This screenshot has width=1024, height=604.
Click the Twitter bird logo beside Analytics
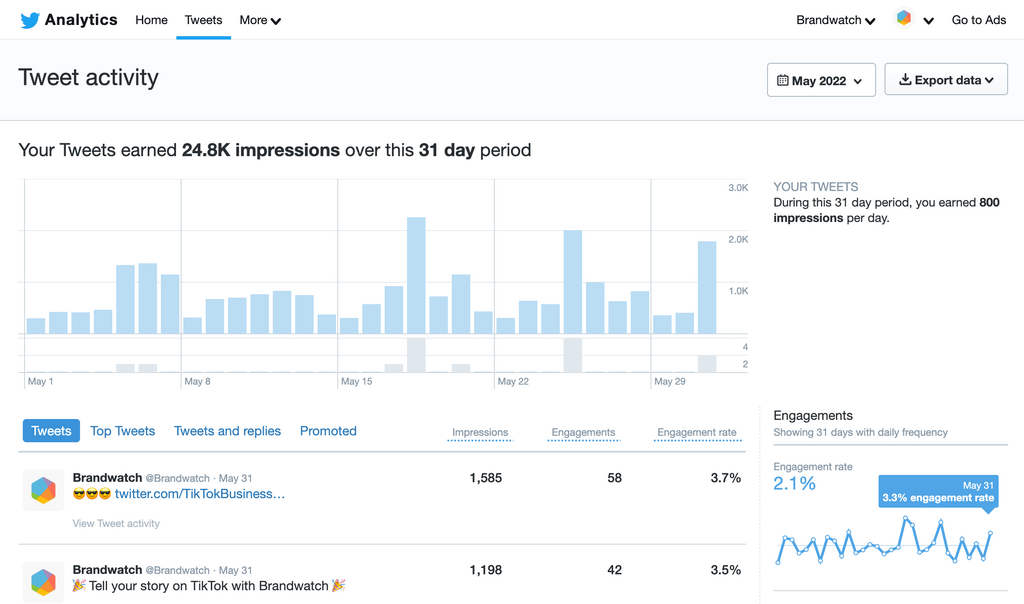[x=29, y=19]
